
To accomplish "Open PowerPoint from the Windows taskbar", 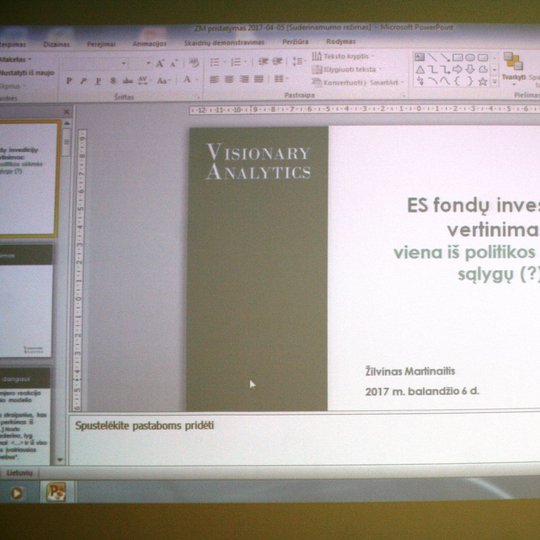I will (x=56, y=491).
